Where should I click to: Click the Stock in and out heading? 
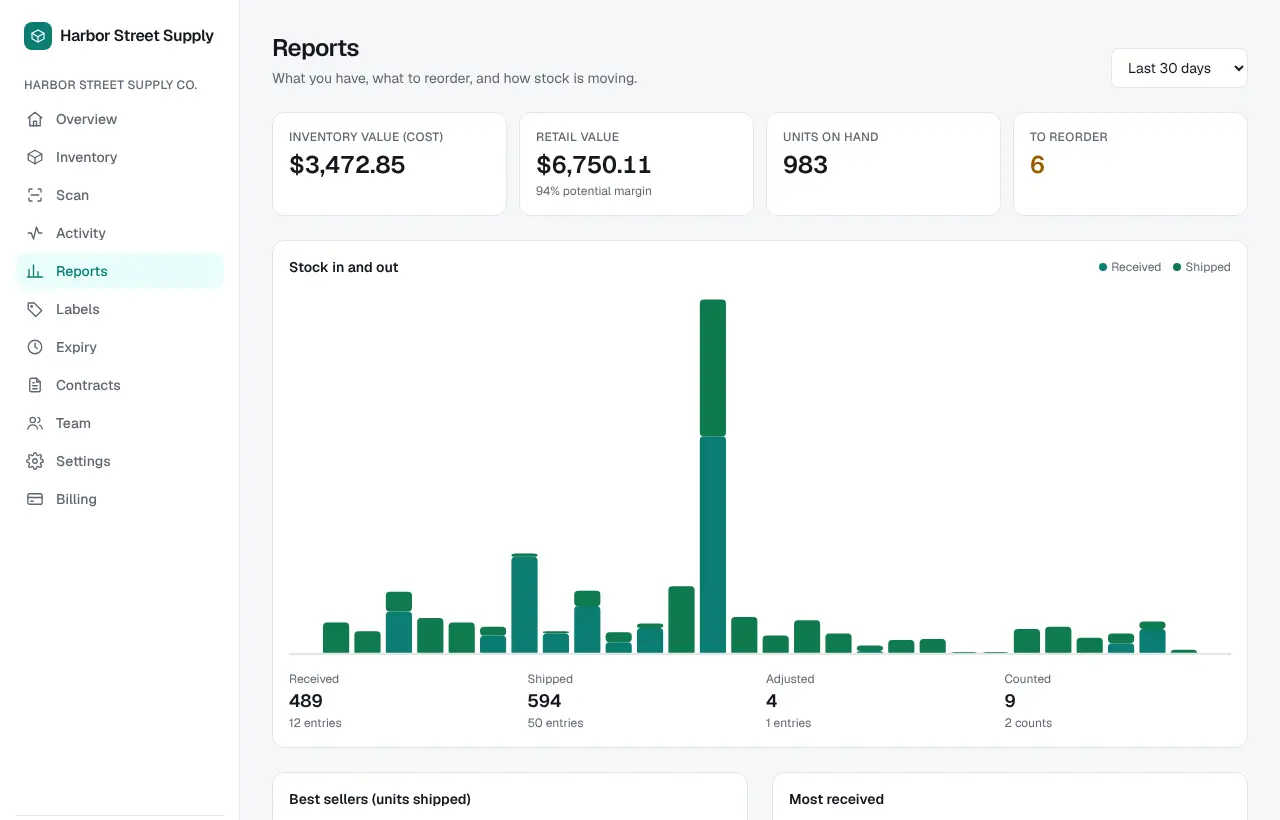point(344,267)
